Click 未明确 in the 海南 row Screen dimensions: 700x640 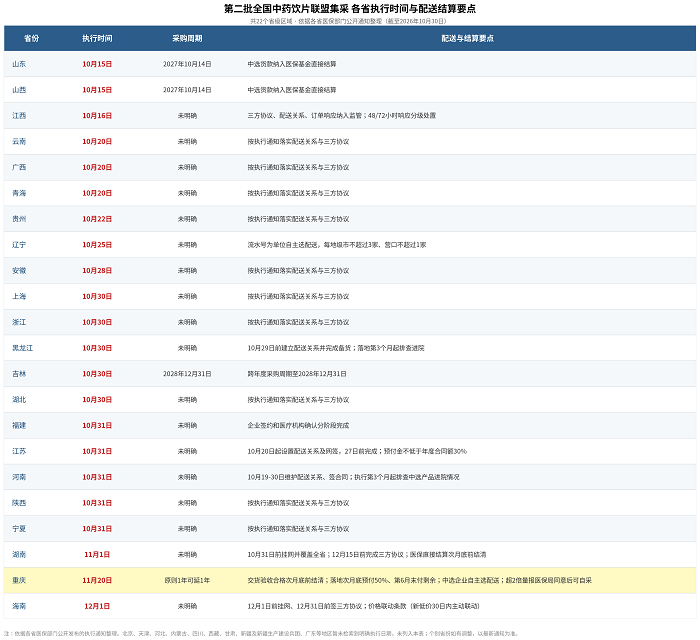187,606
